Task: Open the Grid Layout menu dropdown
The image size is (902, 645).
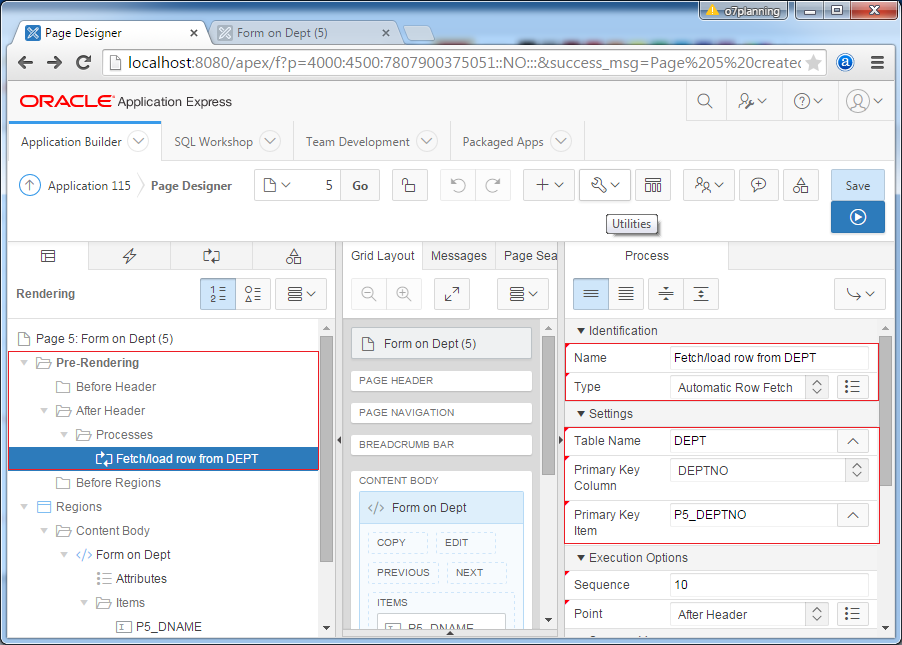Action: click(523, 294)
